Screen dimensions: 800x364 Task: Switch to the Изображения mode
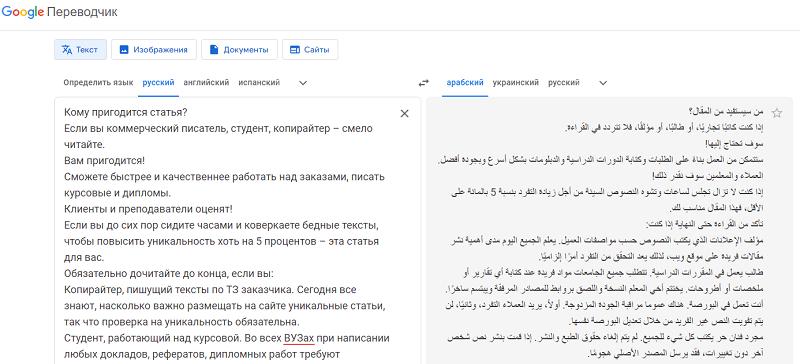click(153, 50)
